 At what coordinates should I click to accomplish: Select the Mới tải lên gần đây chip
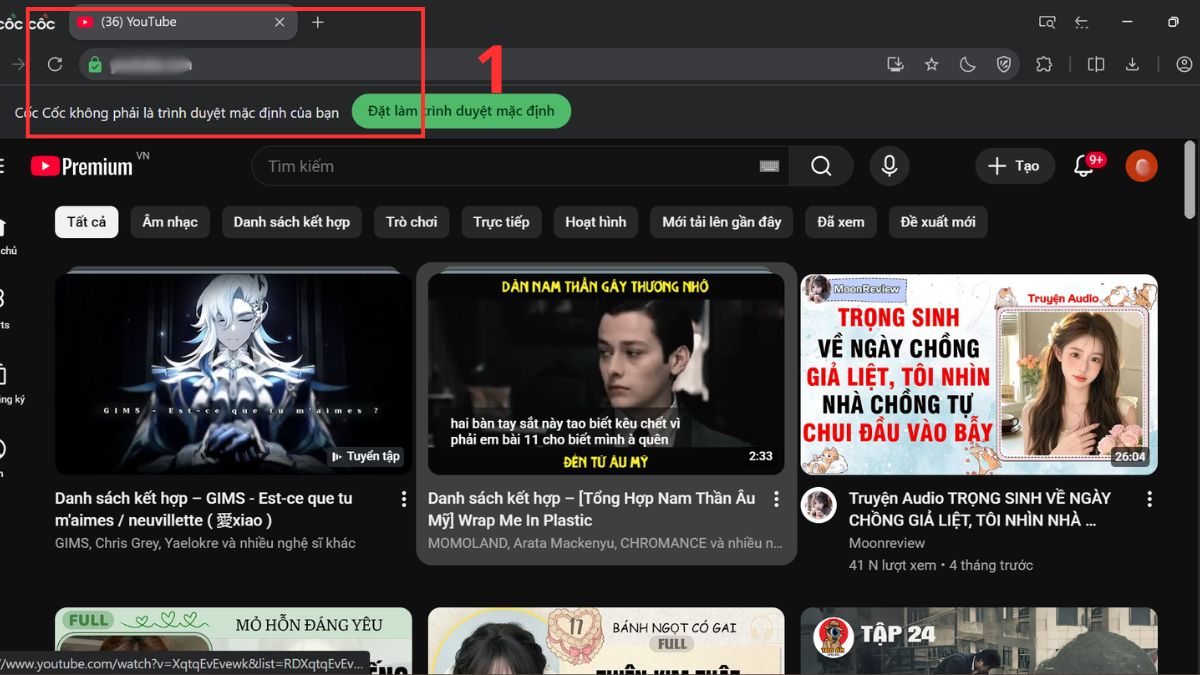722,222
